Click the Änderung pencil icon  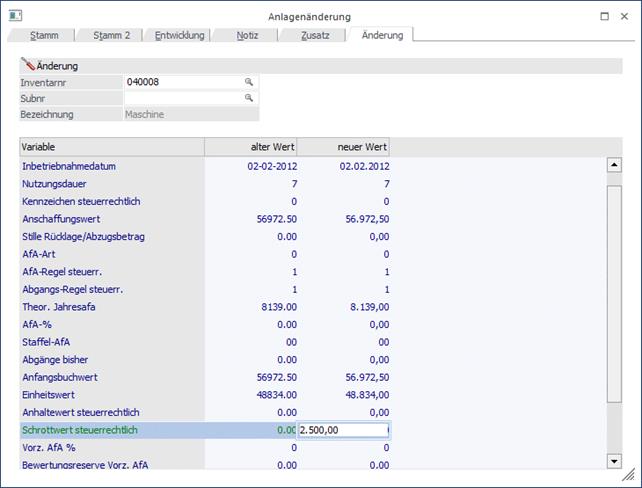coord(27,65)
